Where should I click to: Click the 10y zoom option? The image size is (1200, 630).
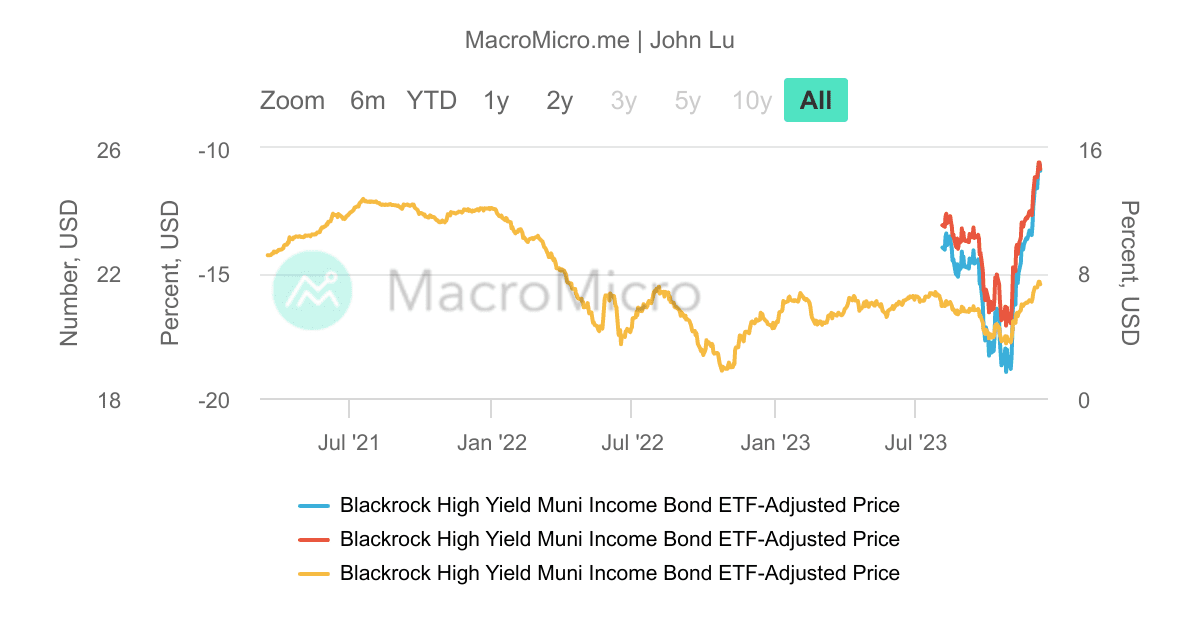pos(751,100)
